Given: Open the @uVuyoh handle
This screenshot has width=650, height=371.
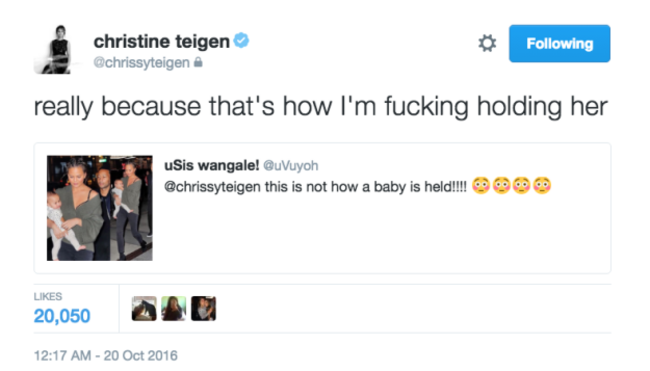Looking at the screenshot, I should [291, 165].
